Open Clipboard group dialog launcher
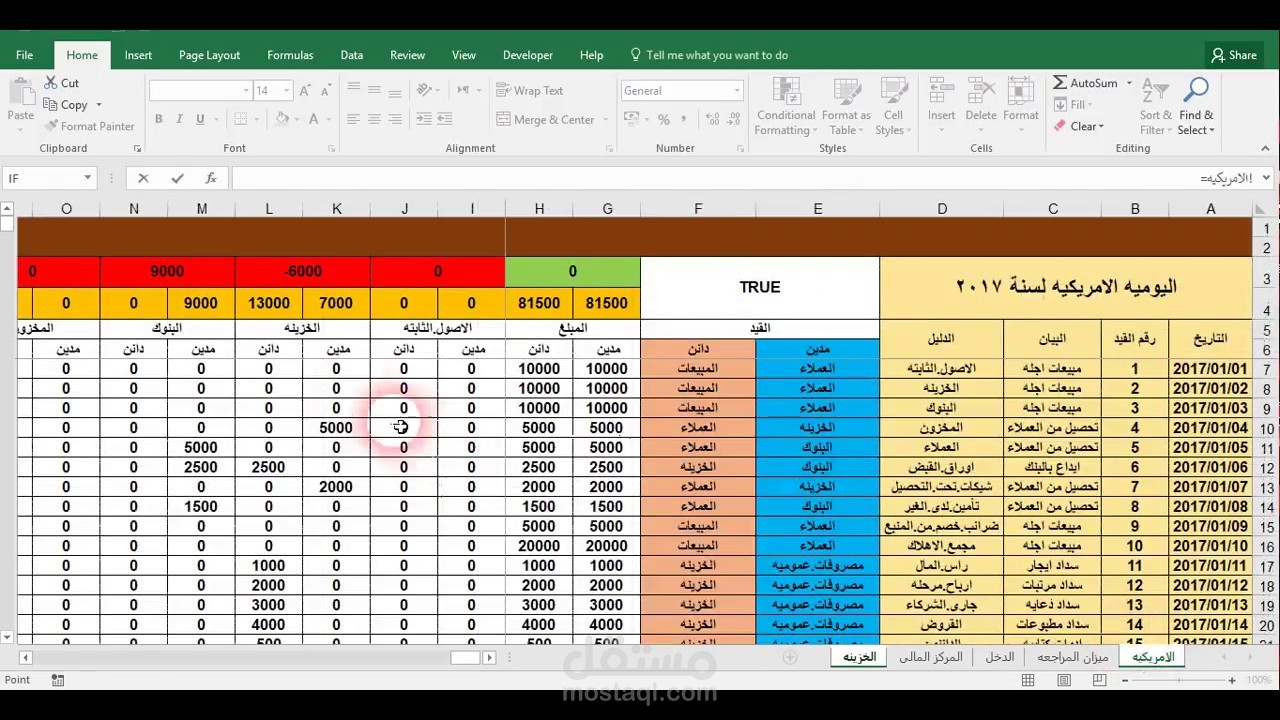 137,149
